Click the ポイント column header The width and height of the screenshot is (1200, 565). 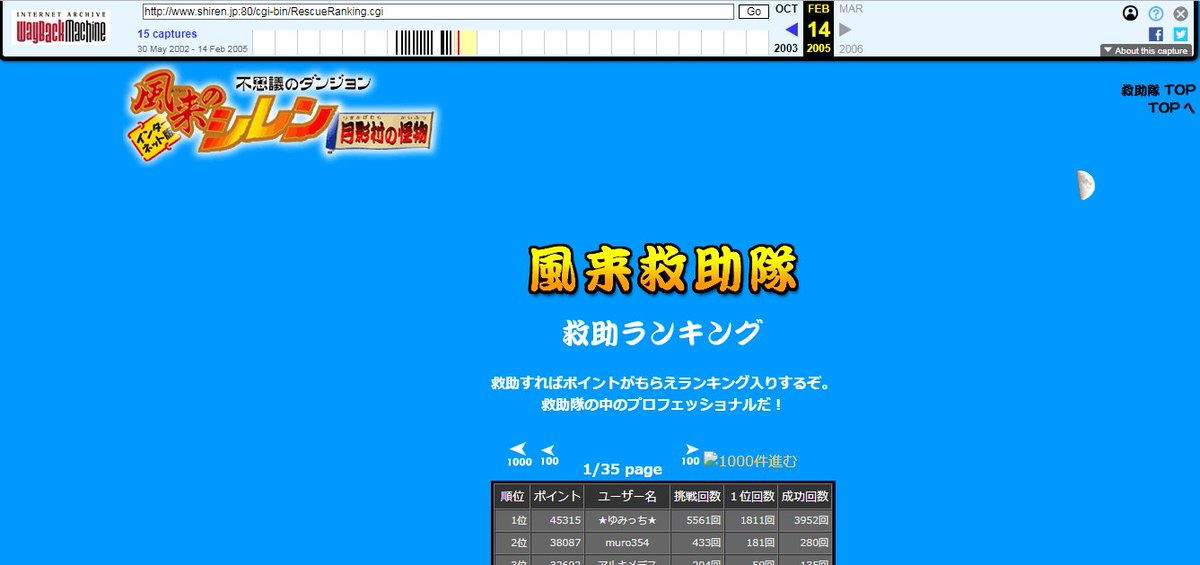[557, 497]
